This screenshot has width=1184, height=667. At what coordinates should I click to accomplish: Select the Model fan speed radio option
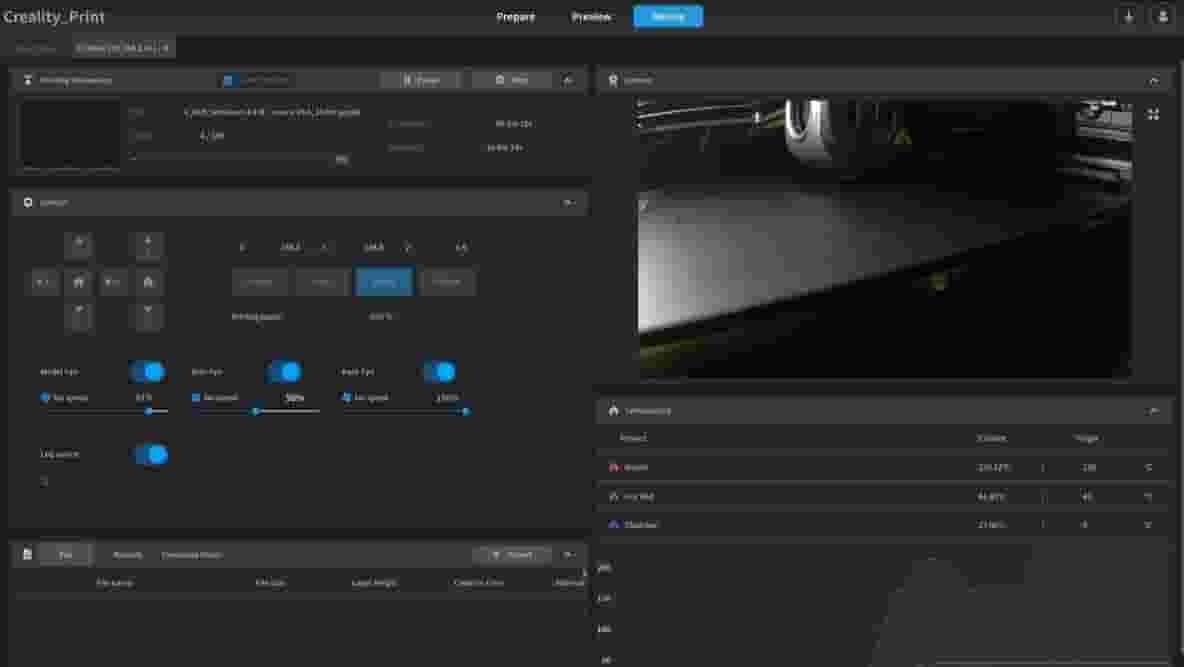point(45,397)
